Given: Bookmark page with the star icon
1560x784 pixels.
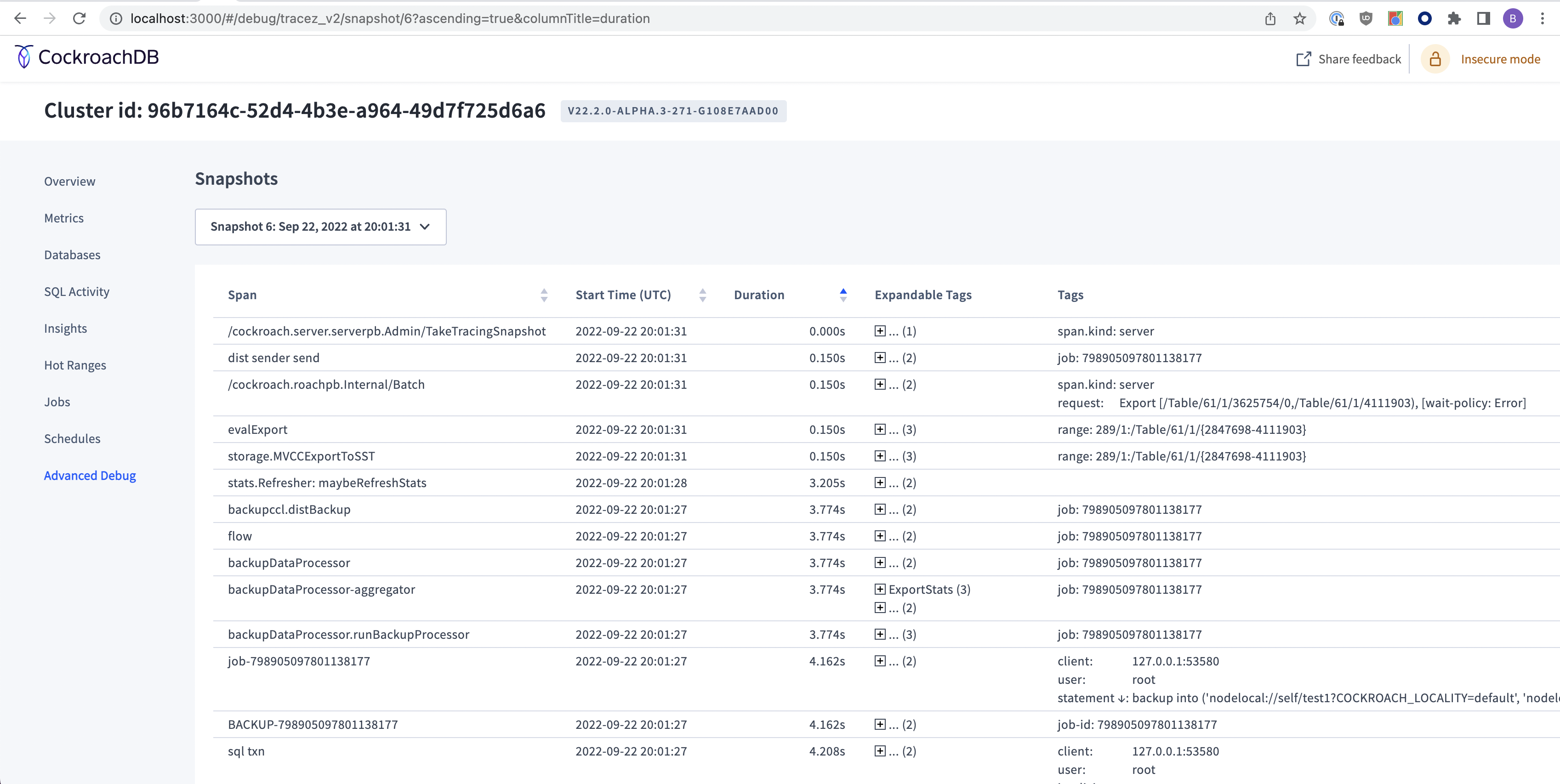Looking at the screenshot, I should (x=1299, y=19).
